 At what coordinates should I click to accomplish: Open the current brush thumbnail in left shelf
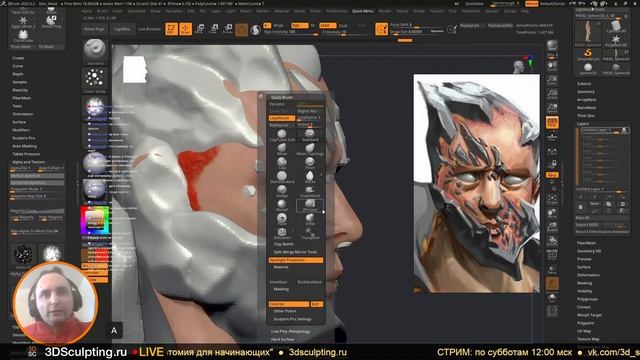click(95, 51)
